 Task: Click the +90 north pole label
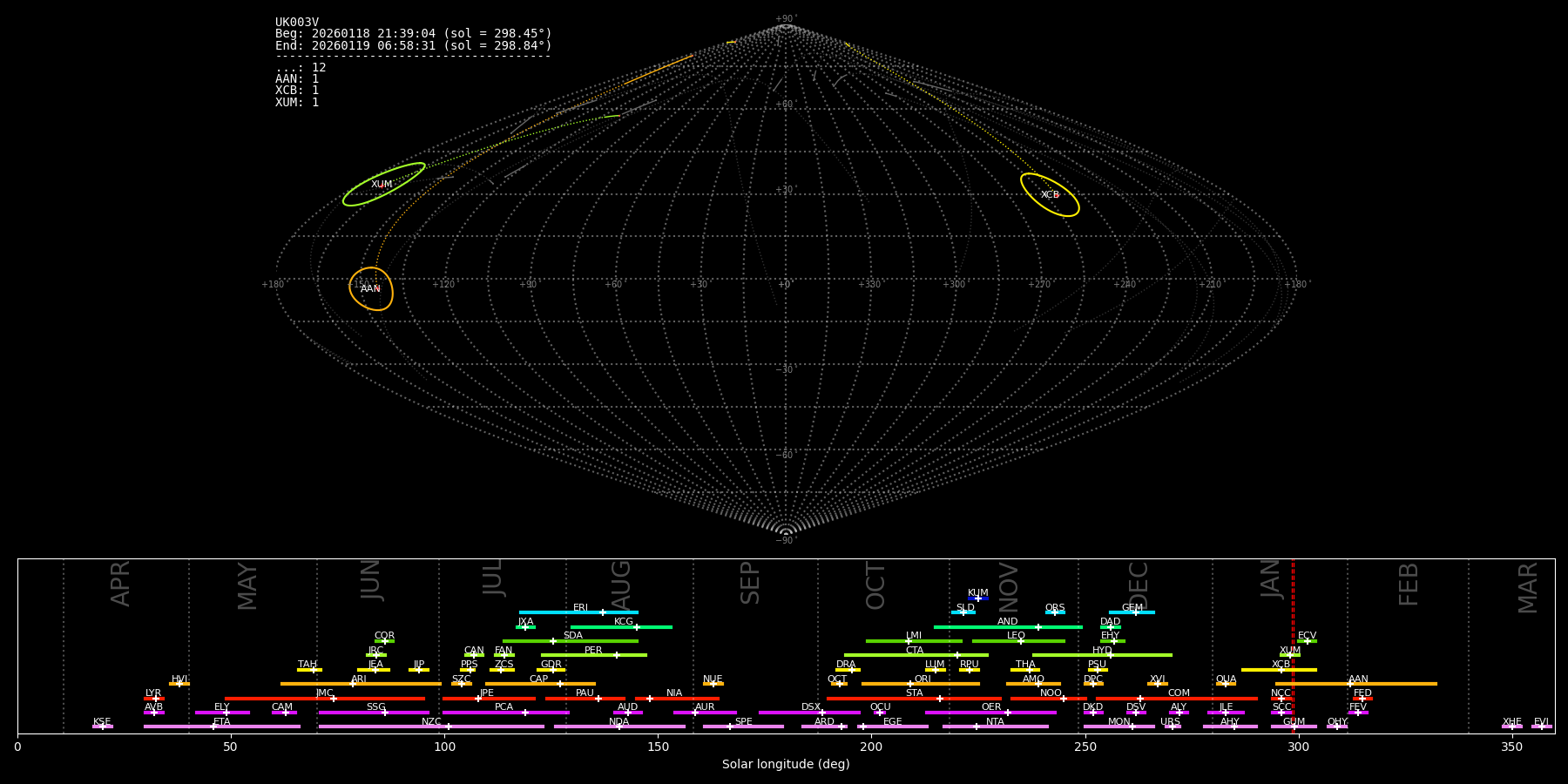(x=785, y=19)
